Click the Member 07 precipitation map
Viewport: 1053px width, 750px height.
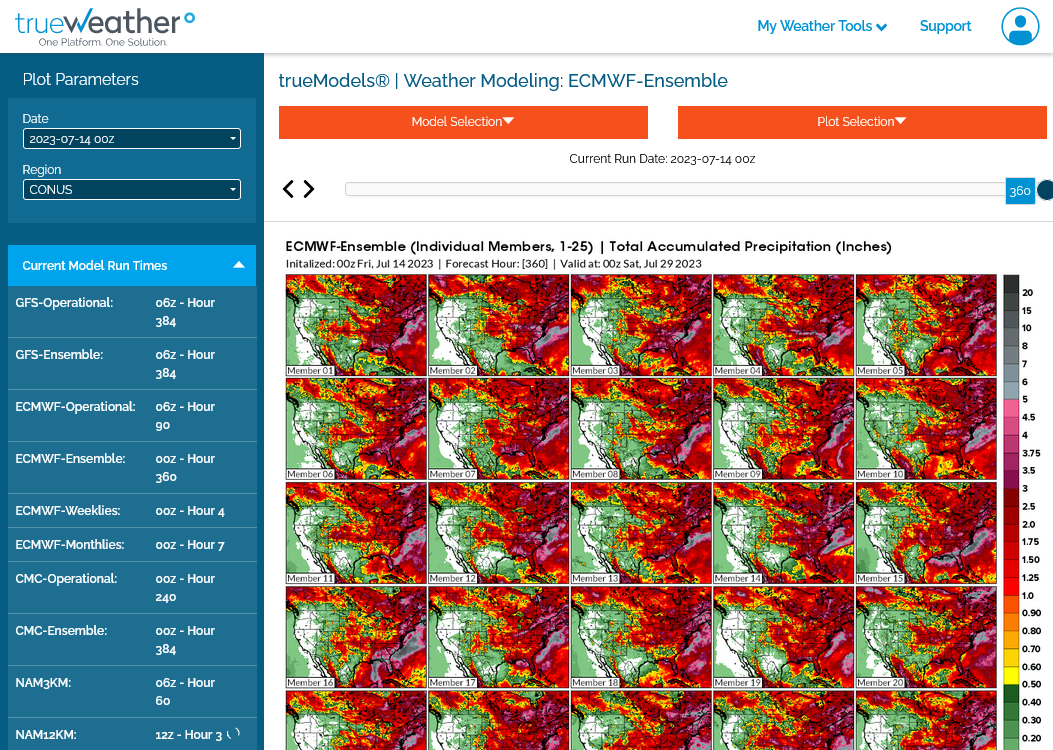pyautogui.click(x=498, y=429)
